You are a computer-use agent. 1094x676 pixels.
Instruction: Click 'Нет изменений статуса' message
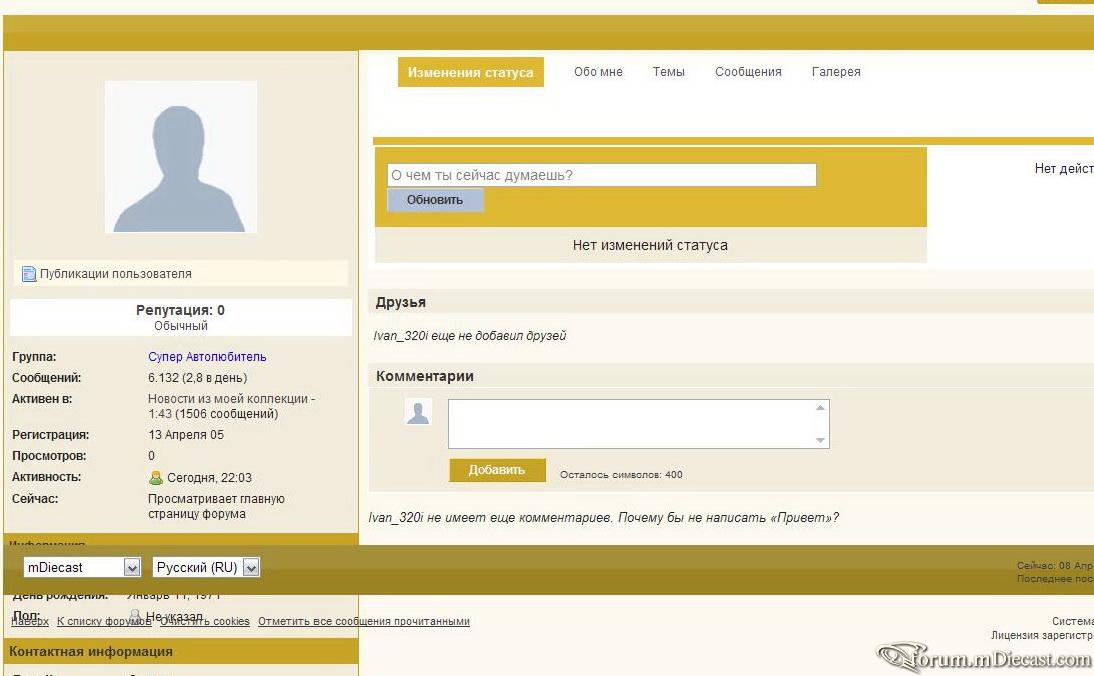coord(650,245)
